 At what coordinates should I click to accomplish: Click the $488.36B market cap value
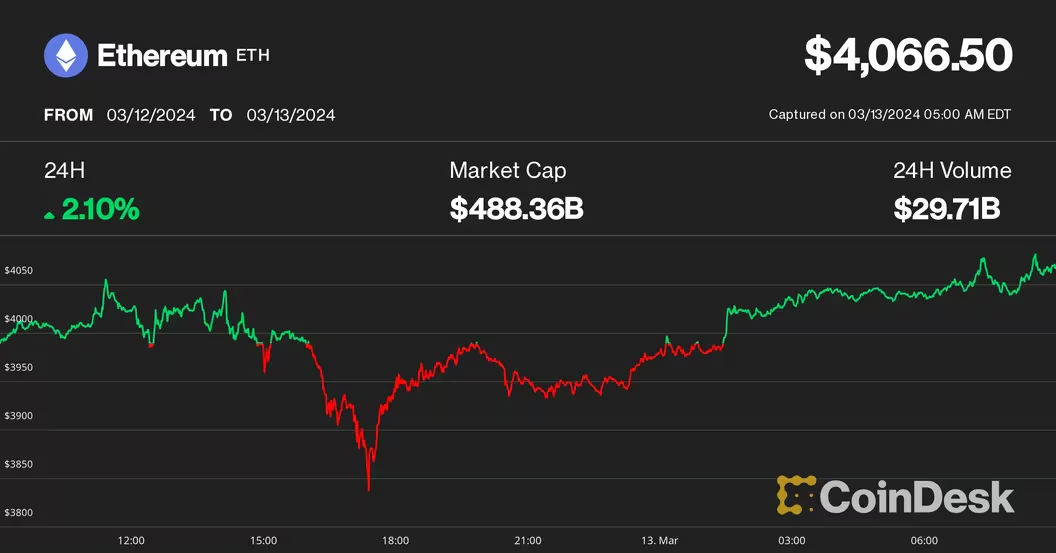pos(516,209)
